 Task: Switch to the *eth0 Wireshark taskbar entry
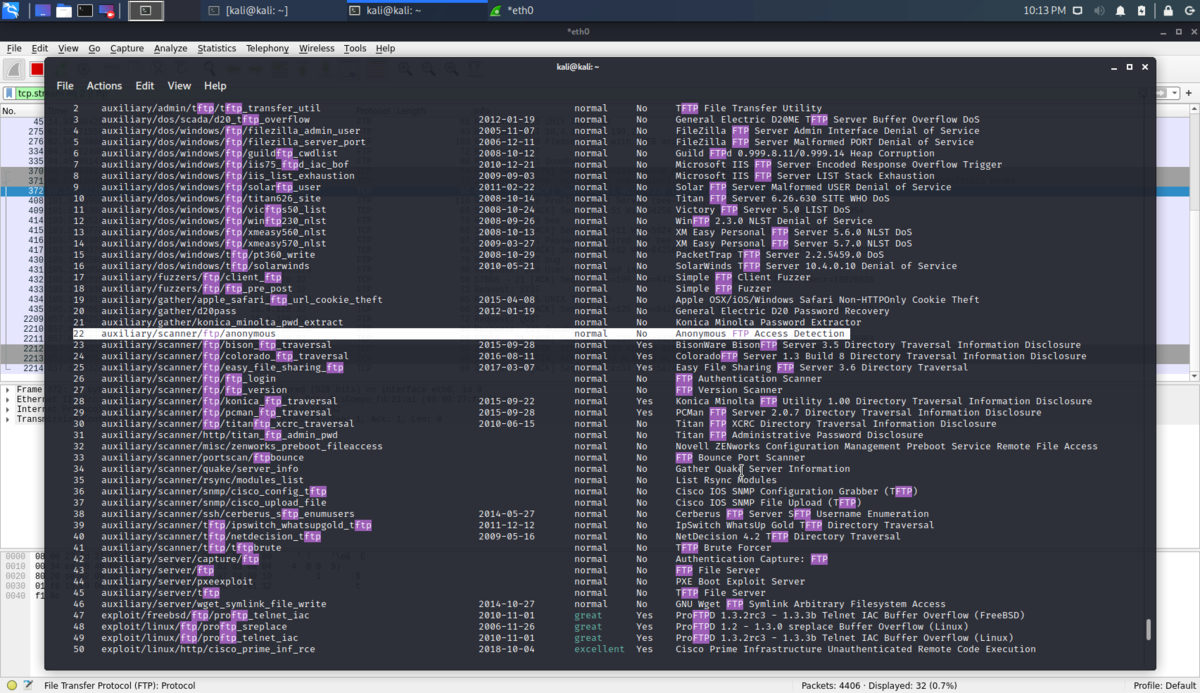coord(520,11)
